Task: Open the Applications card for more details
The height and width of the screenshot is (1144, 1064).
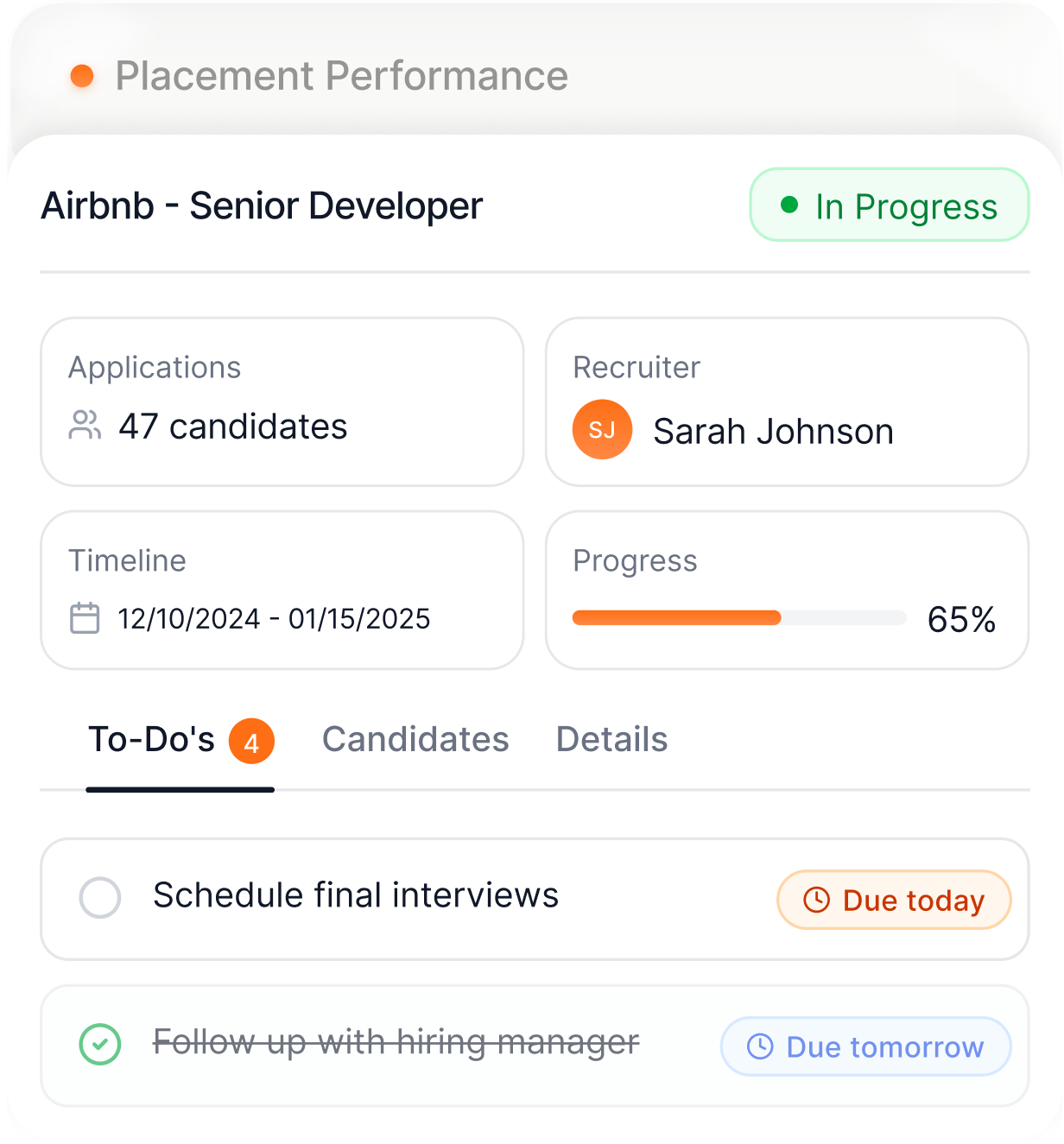Action: coord(282,402)
